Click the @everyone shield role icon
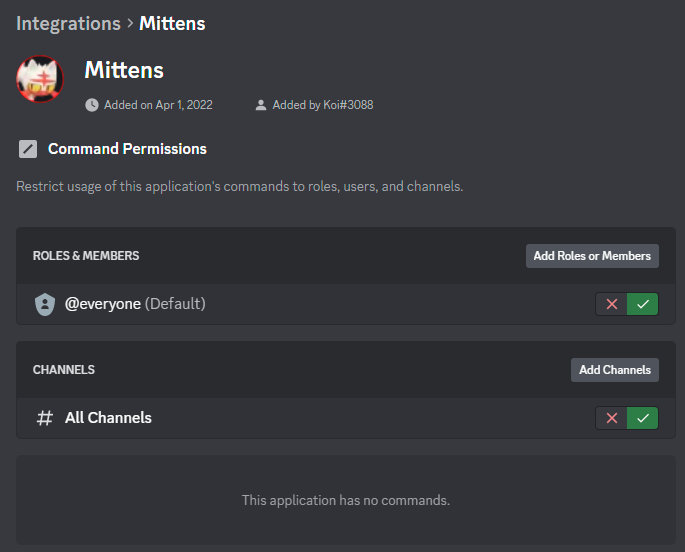 [44, 304]
